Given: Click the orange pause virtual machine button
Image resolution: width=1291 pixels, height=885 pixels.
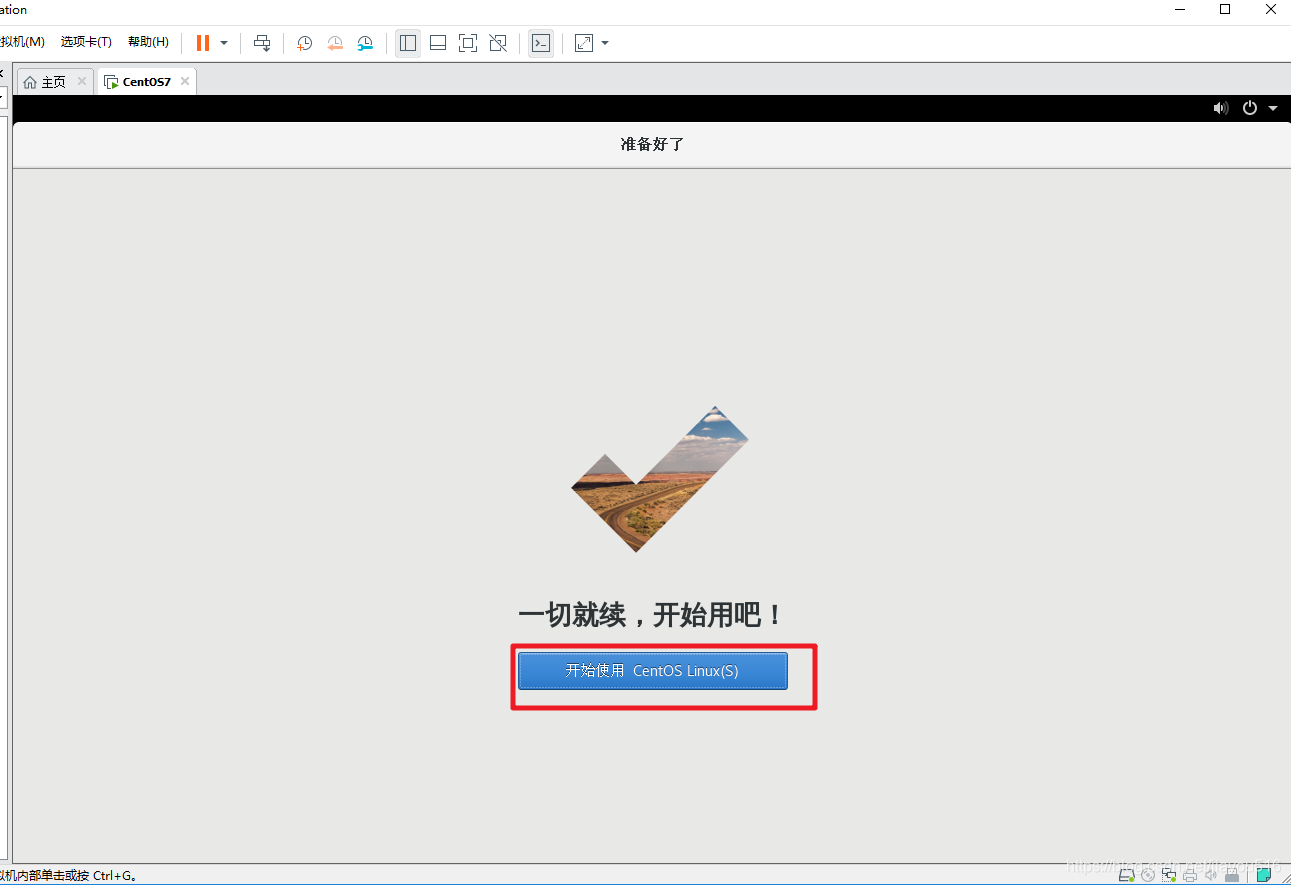Looking at the screenshot, I should pos(203,43).
